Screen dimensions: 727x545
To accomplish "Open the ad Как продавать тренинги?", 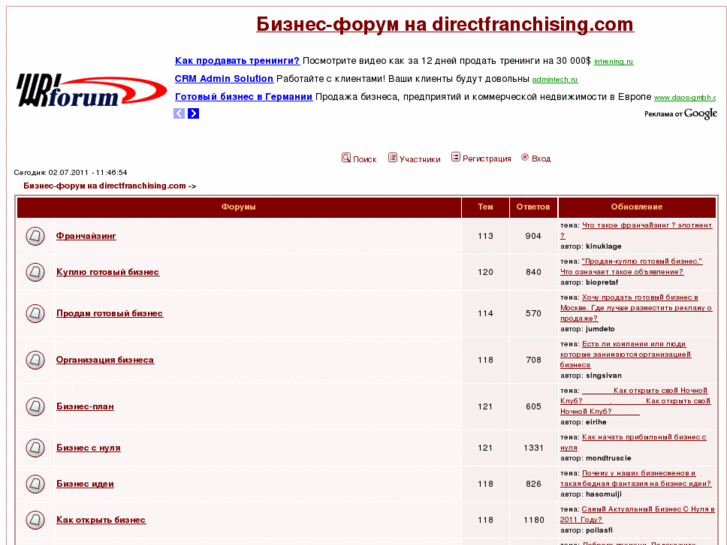I will click(x=237, y=61).
